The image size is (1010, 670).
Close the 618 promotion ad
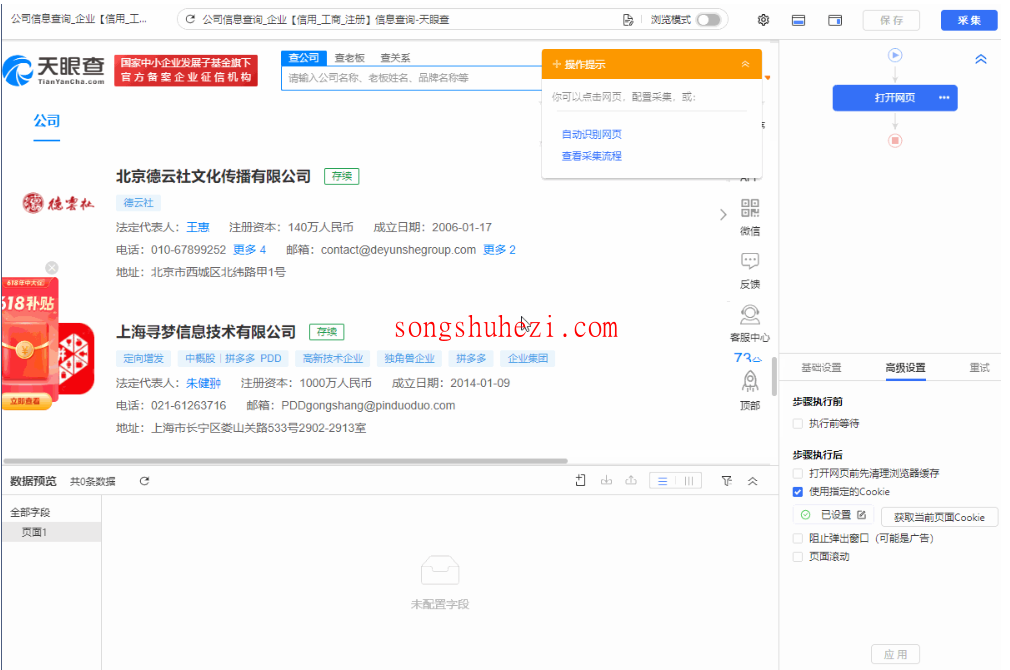tap(52, 268)
